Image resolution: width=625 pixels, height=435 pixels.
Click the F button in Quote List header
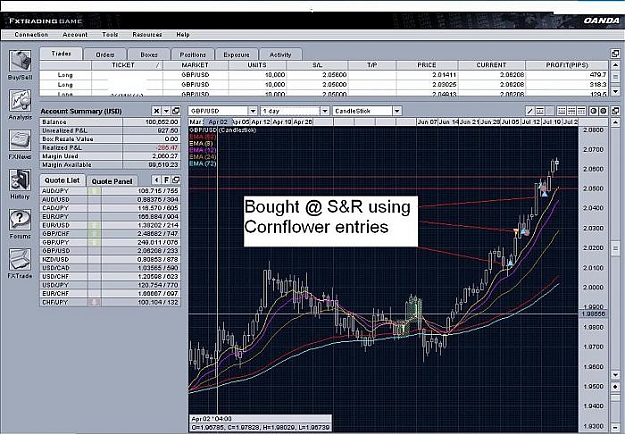click(166, 180)
